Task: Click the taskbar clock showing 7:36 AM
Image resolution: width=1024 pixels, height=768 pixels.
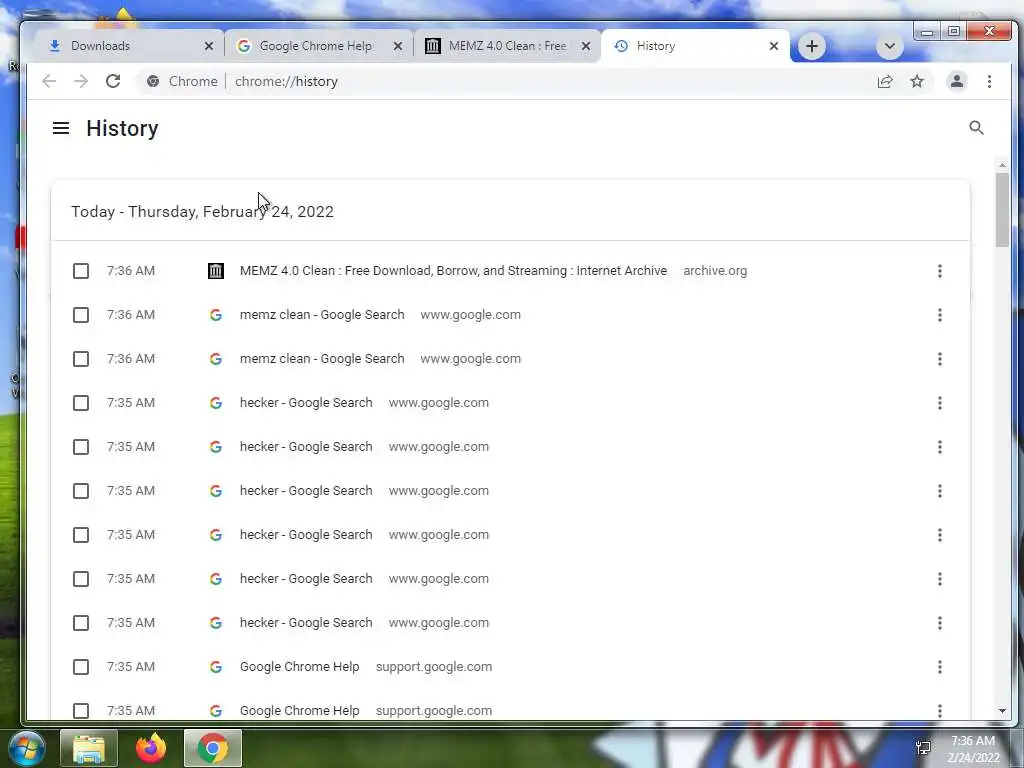Action: (973, 749)
